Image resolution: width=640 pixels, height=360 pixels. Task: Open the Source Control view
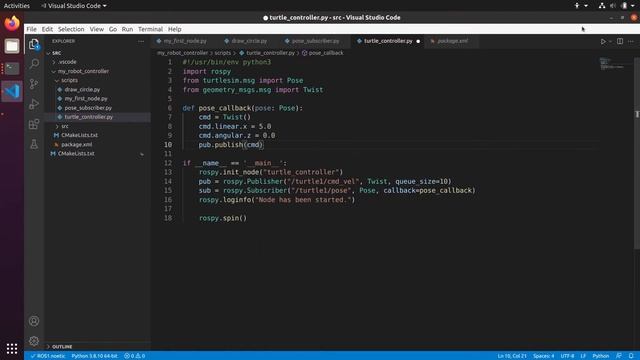tap(34, 84)
